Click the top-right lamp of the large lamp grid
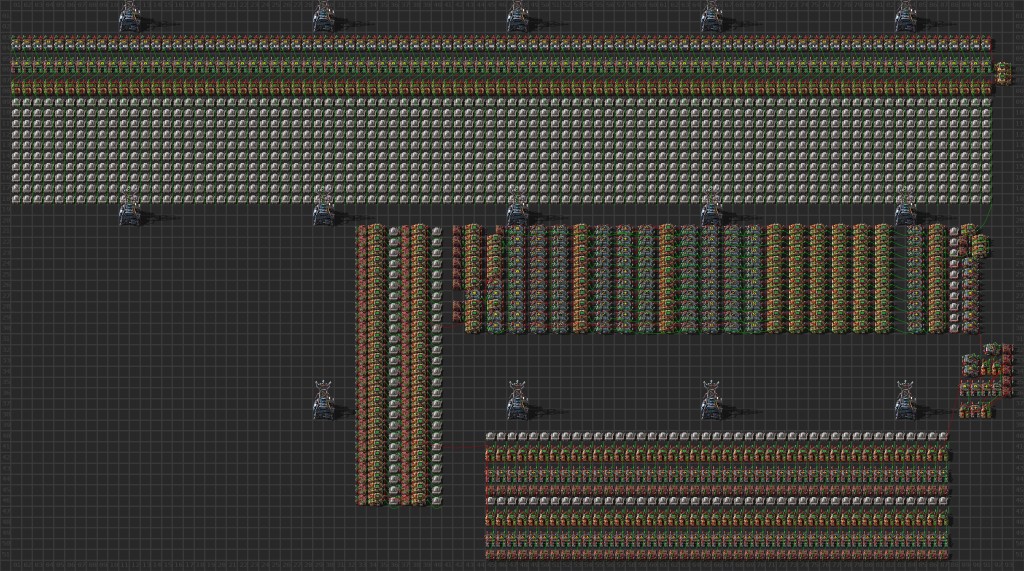The image size is (1024, 571). [x=987, y=102]
